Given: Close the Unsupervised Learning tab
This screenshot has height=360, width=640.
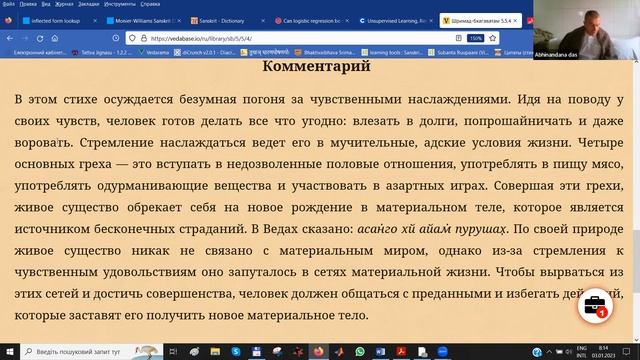Looking at the screenshot, I should [x=431, y=21].
